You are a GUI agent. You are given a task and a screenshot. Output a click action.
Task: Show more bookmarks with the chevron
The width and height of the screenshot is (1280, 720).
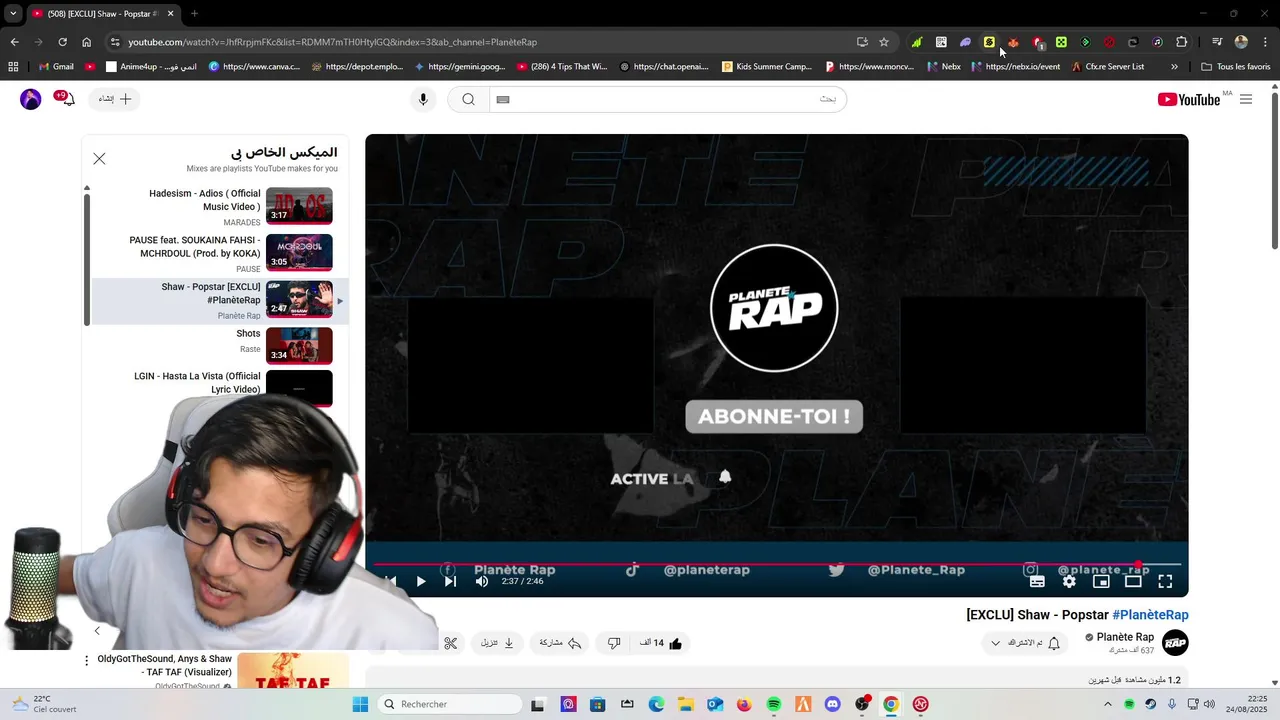[1174, 67]
